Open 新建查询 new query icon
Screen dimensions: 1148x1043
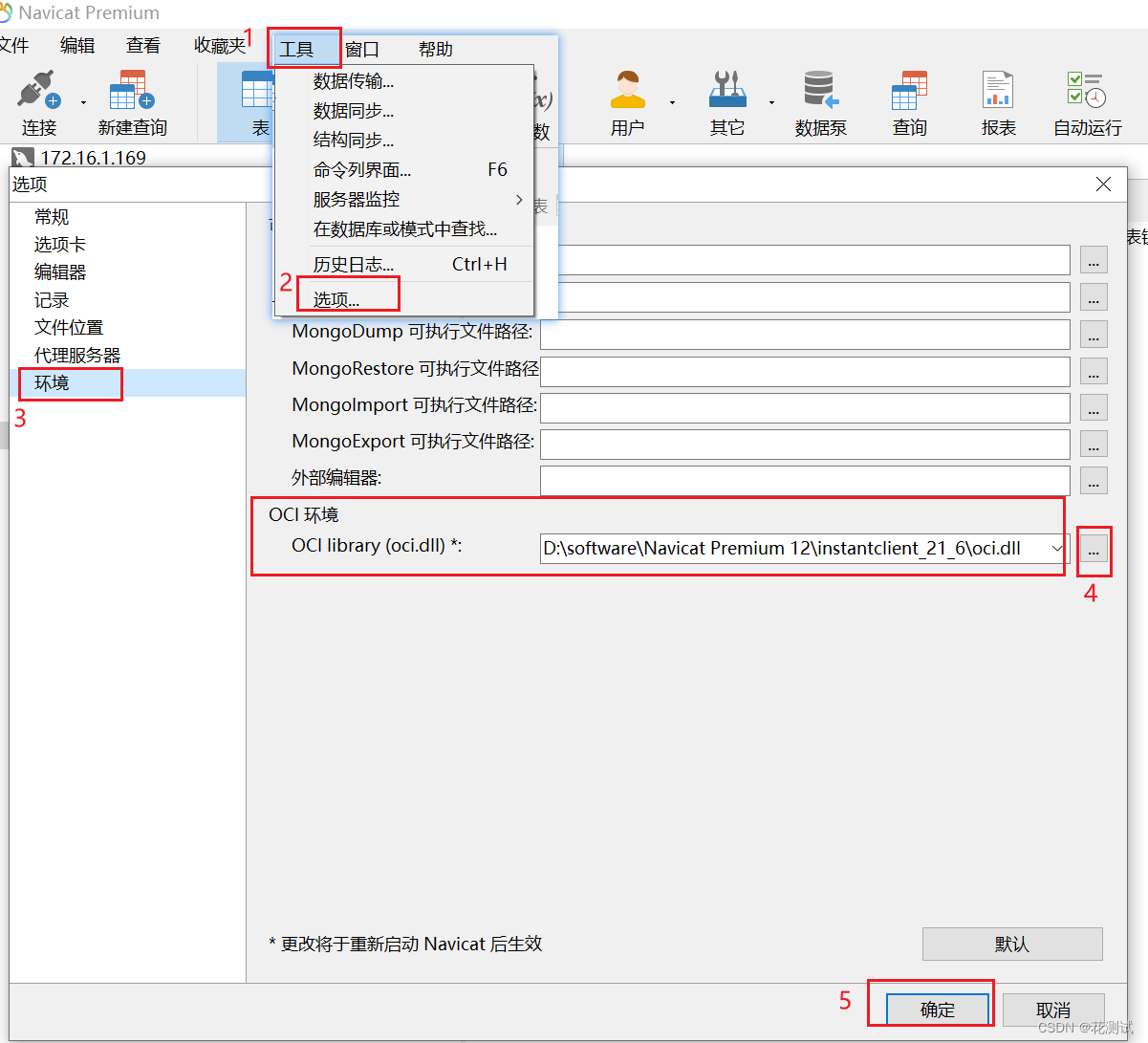point(132,90)
